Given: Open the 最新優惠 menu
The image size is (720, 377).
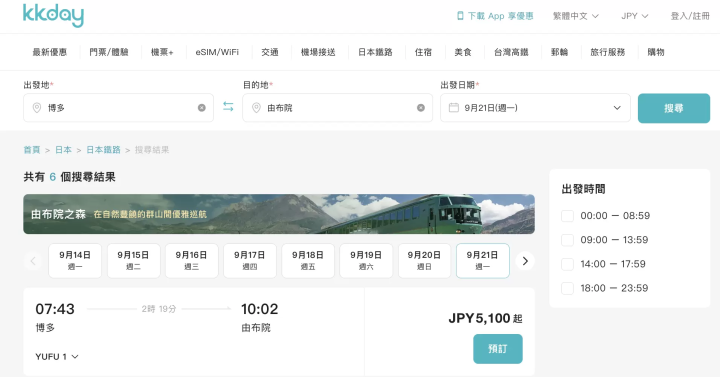Looking at the screenshot, I should (x=50, y=52).
